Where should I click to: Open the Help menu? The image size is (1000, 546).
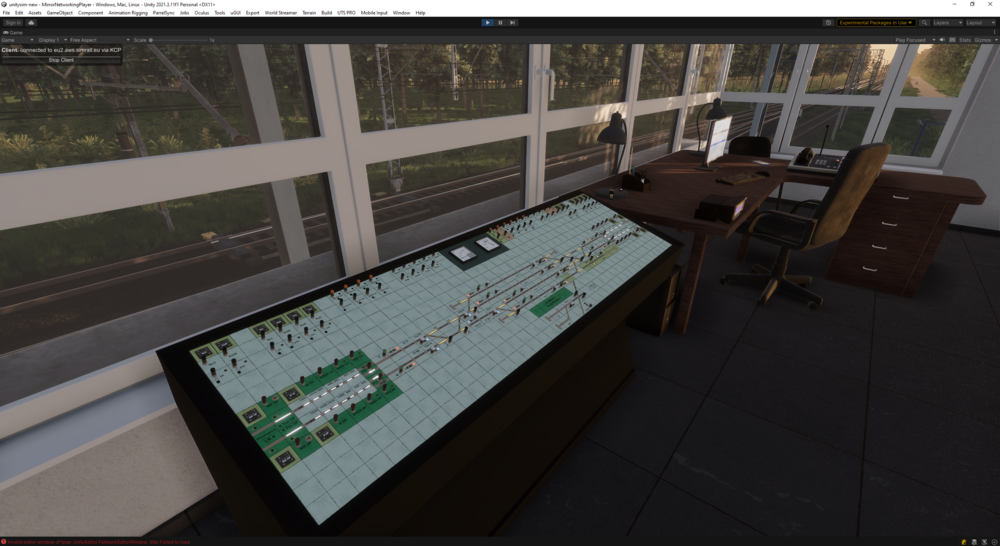click(420, 13)
